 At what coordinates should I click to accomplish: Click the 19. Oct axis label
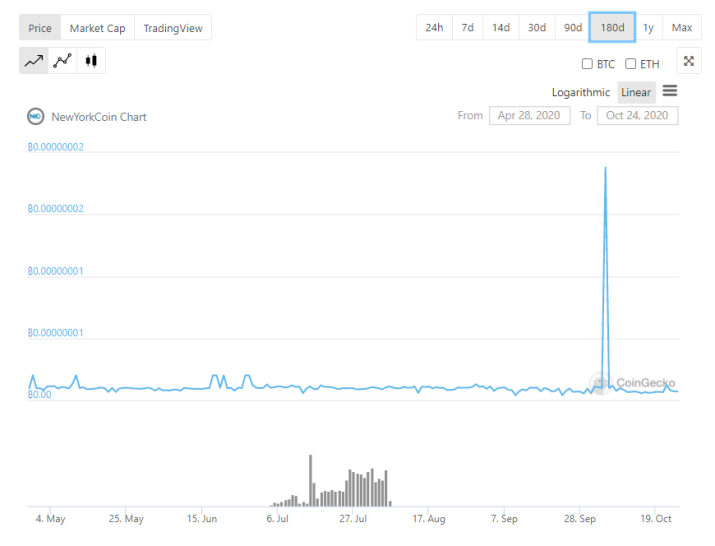(x=655, y=519)
